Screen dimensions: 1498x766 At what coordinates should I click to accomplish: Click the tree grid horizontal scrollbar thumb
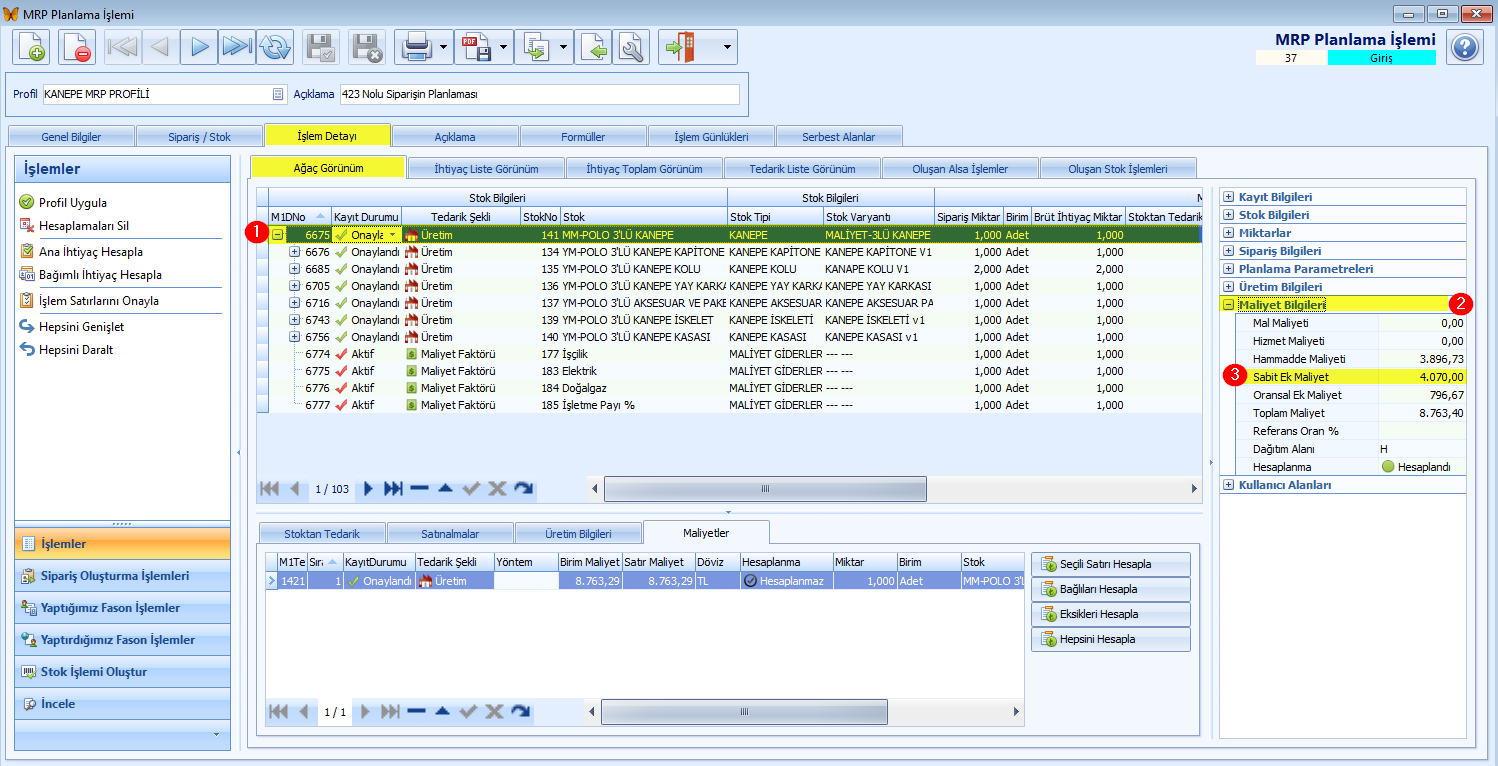[x=765, y=489]
